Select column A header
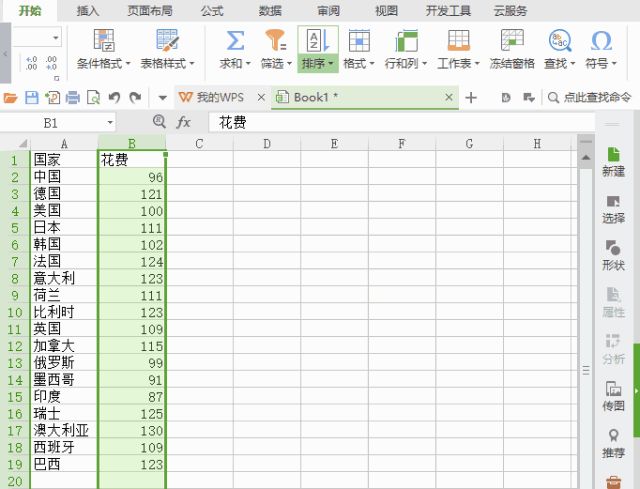This screenshot has height=489, width=640. [64, 143]
